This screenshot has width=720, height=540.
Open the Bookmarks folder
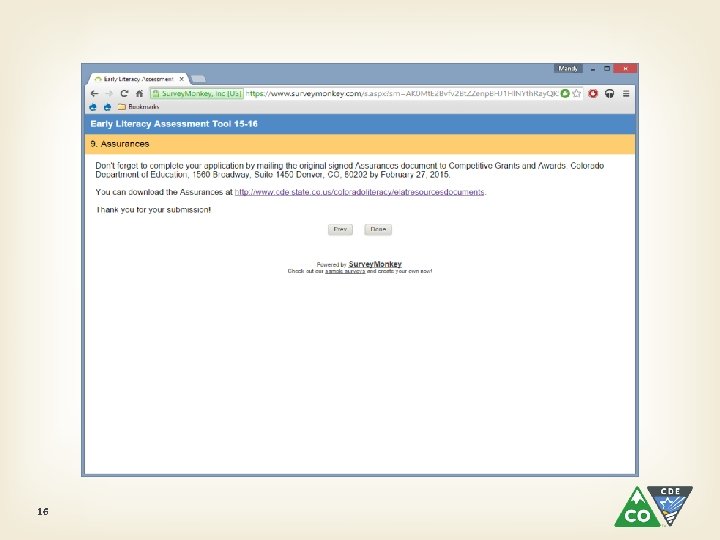click(x=139, y=107)
